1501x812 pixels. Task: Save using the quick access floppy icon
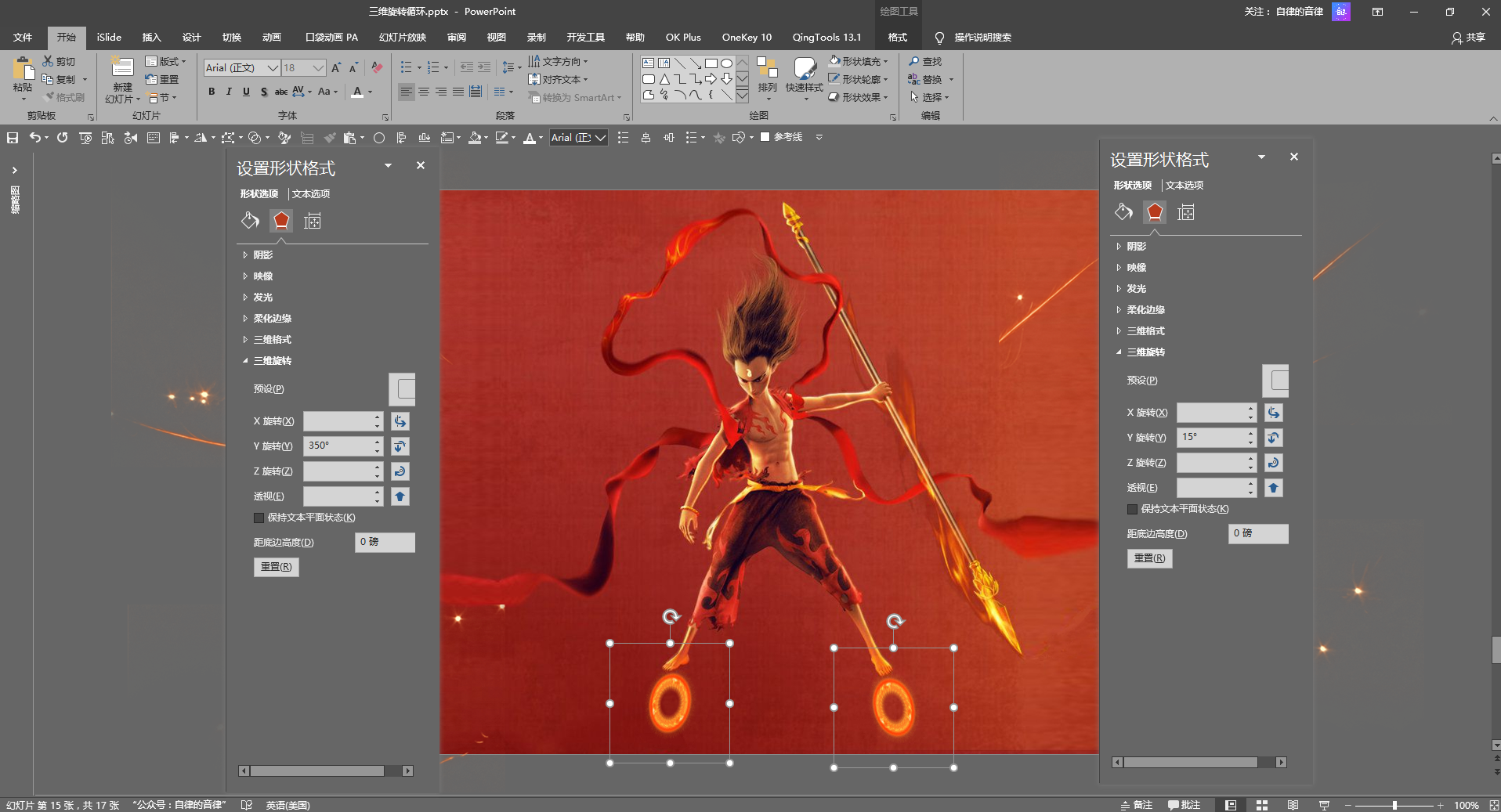point(13,138)
